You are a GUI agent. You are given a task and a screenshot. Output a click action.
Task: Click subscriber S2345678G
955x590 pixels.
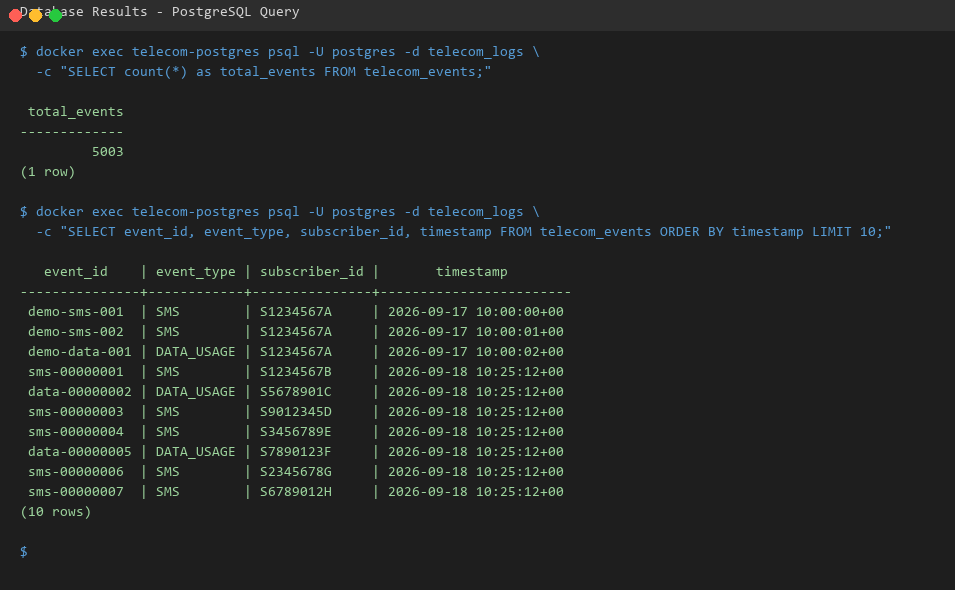coord(296,472)
